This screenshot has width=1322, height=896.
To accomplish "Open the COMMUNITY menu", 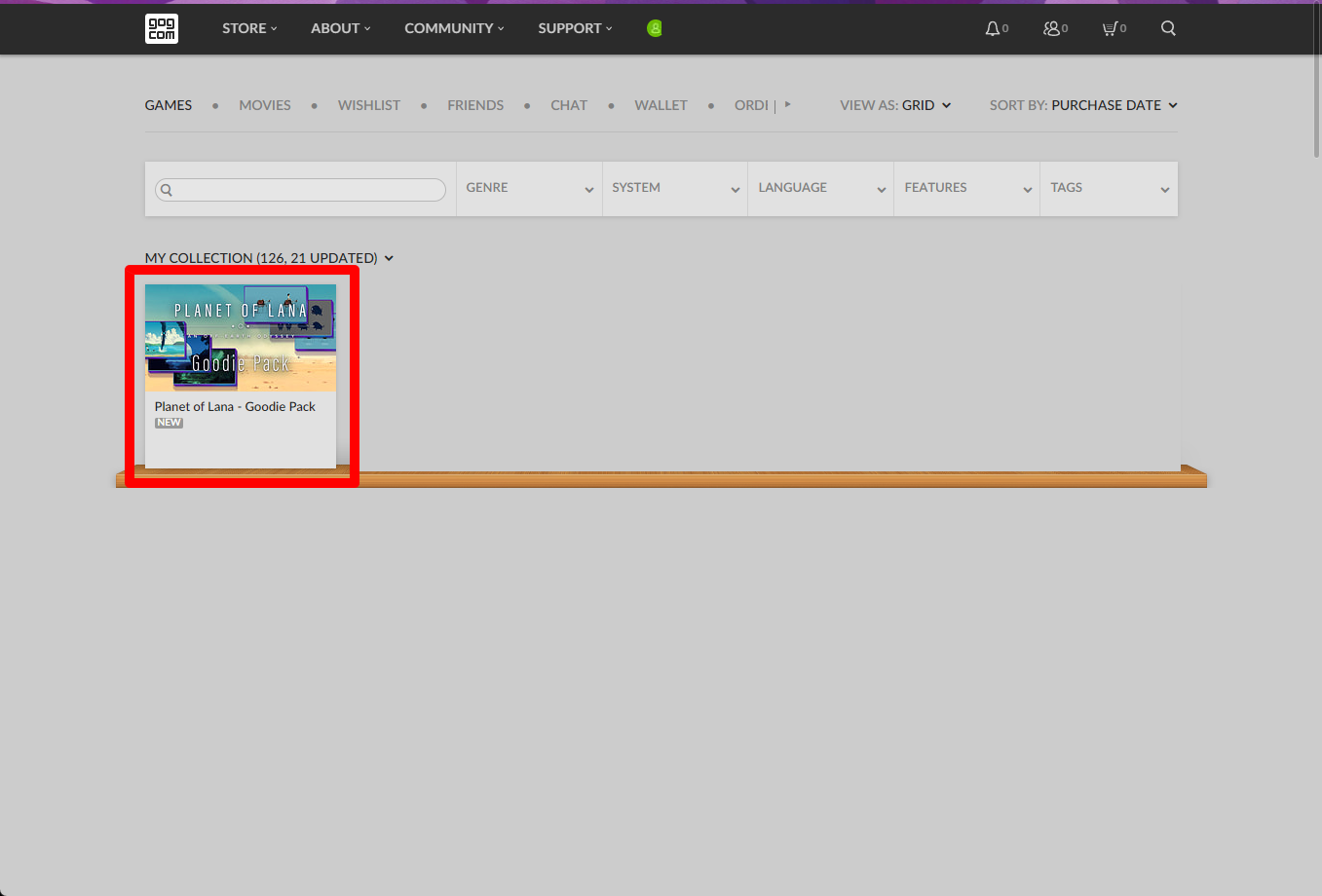I will (454, 28).
